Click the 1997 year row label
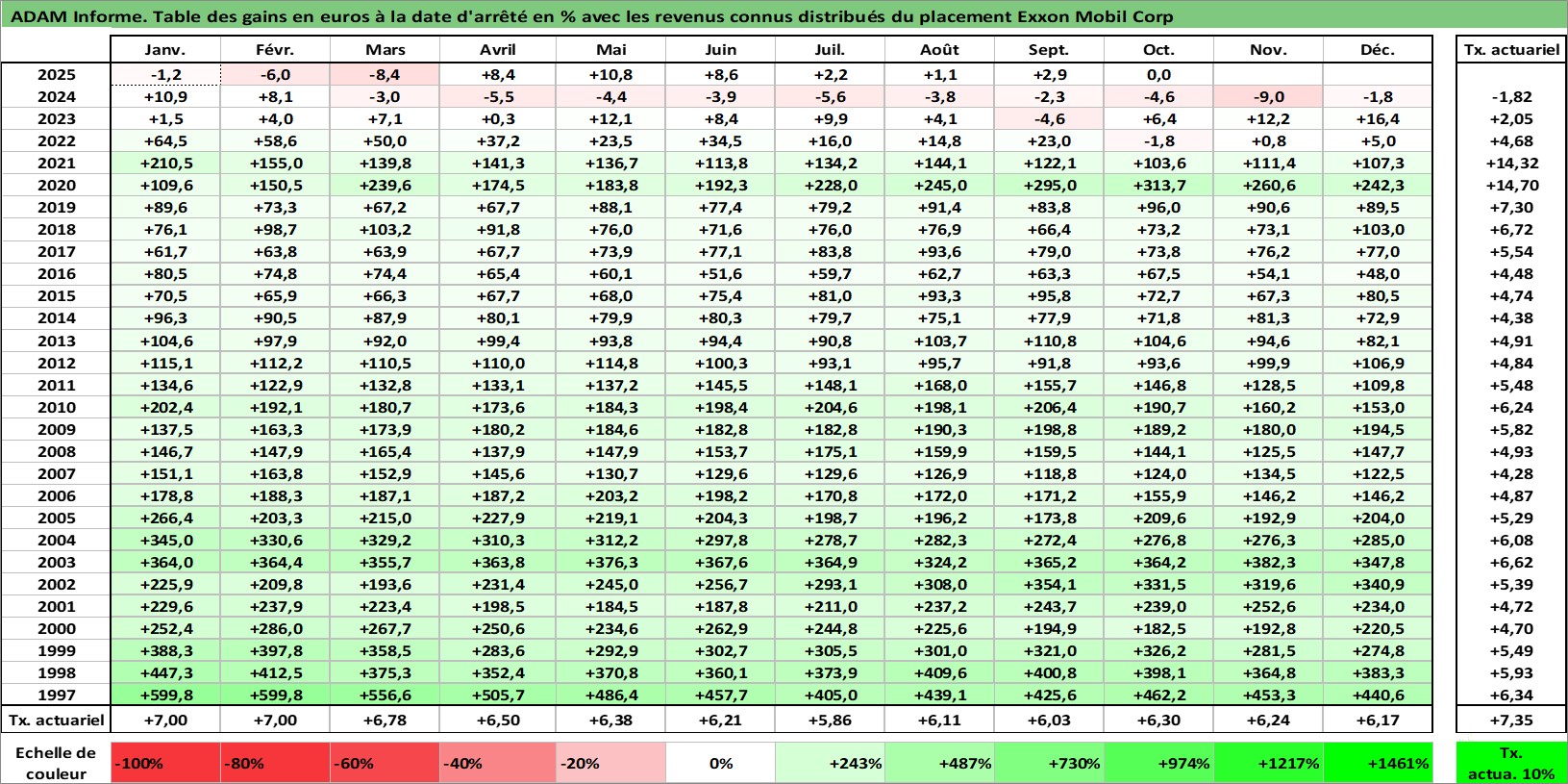 click(x=56, y=695)
